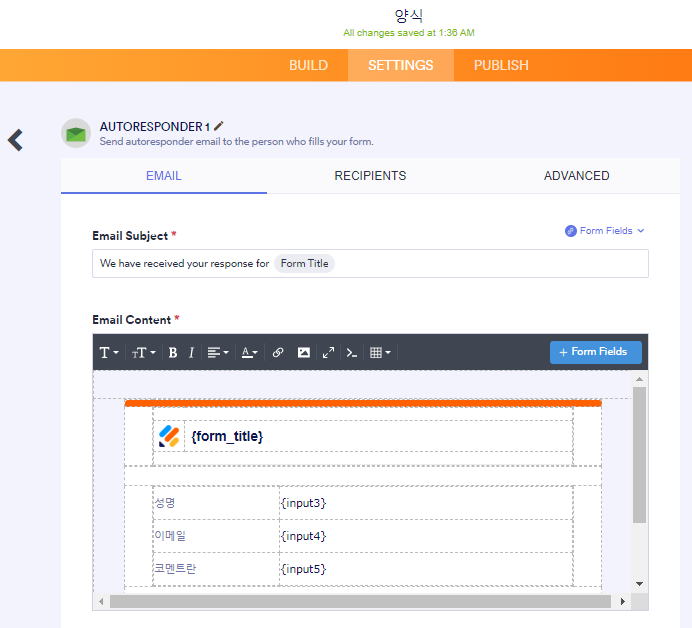The image size is (692, 628).
Task: Click the {input5} placeholder cell
Action: coord(426,569)
